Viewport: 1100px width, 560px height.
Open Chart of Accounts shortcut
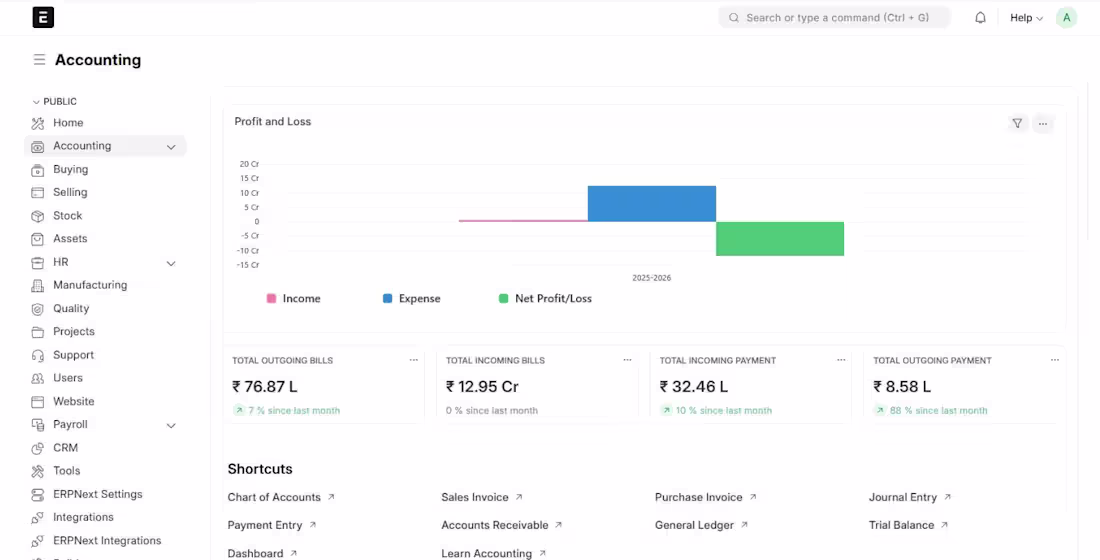(281, 497)
